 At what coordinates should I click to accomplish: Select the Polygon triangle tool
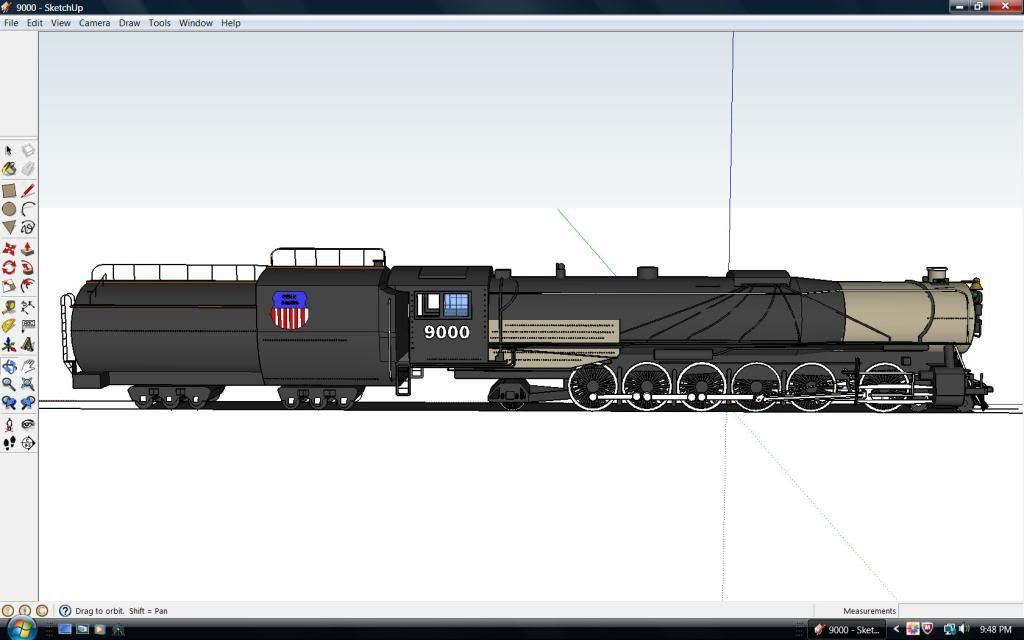pos(8,227)
